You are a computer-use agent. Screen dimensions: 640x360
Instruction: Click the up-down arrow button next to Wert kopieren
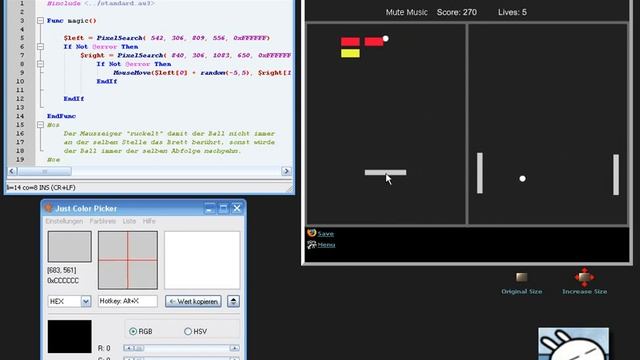[x=233, y=301]
